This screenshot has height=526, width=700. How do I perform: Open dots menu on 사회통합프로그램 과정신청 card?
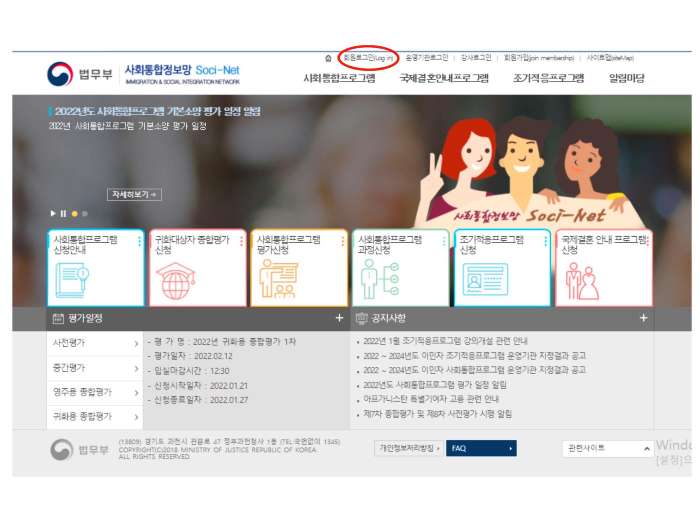(x=444, y=241)
